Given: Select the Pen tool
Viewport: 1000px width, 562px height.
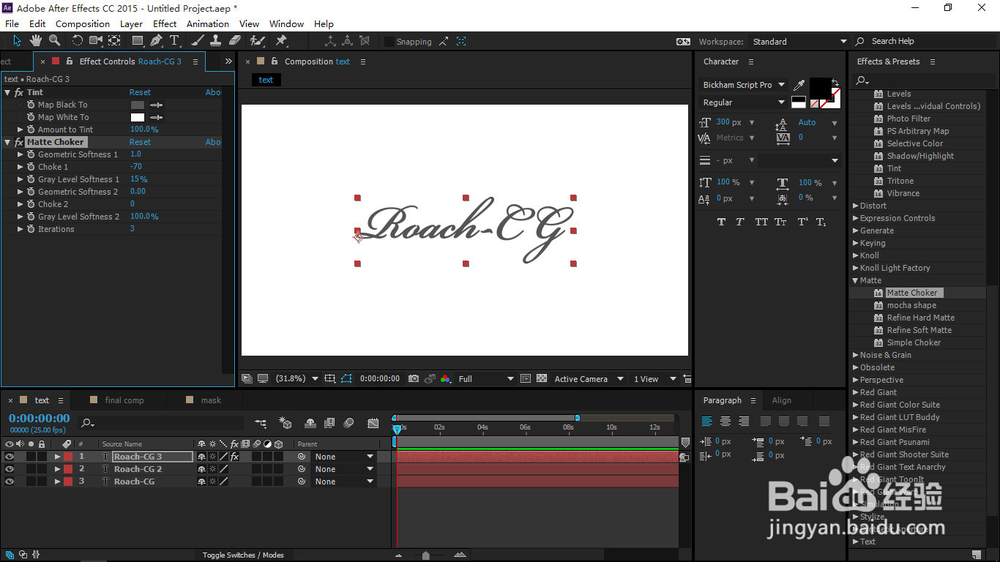Looking at the screenshot, I should 156,41.
